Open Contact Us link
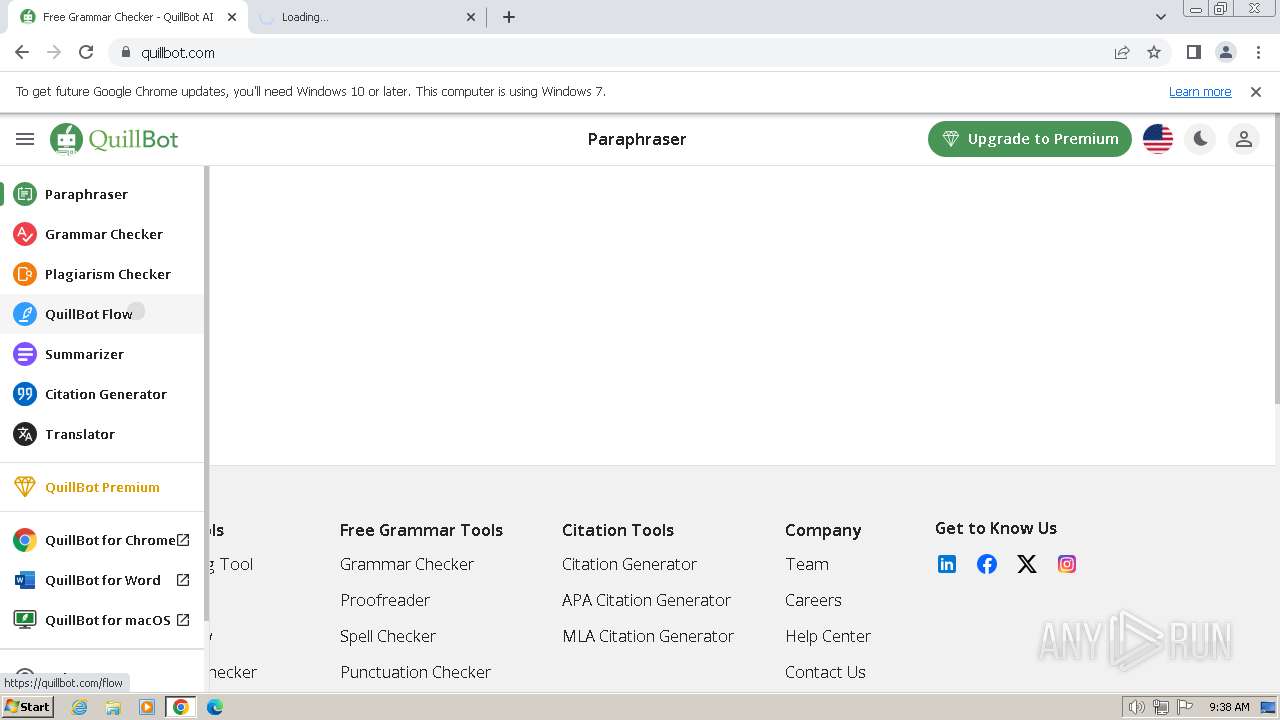Image resolution: width=1280 pixels, height=720 pixels. (x=825, y=672)
